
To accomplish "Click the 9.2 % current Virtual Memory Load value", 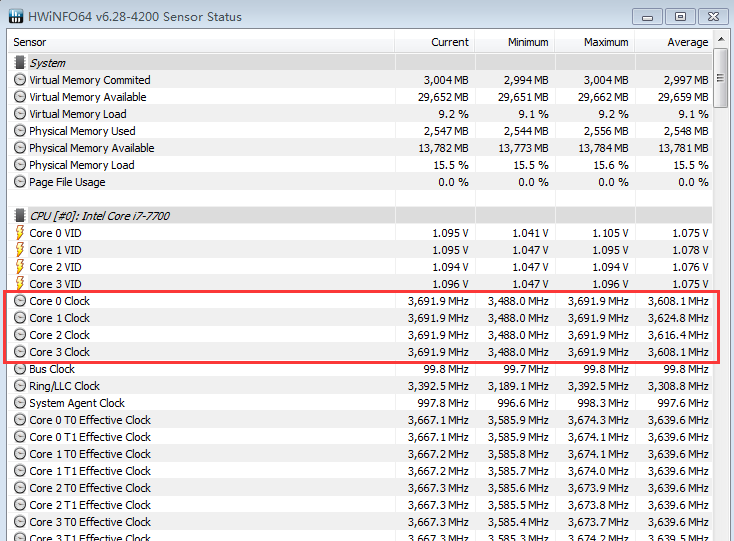I will (x=453, y=114).
